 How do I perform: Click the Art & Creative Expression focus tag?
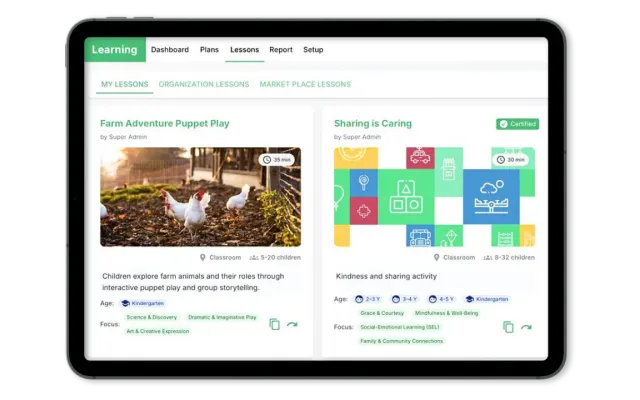coord(158,331)
